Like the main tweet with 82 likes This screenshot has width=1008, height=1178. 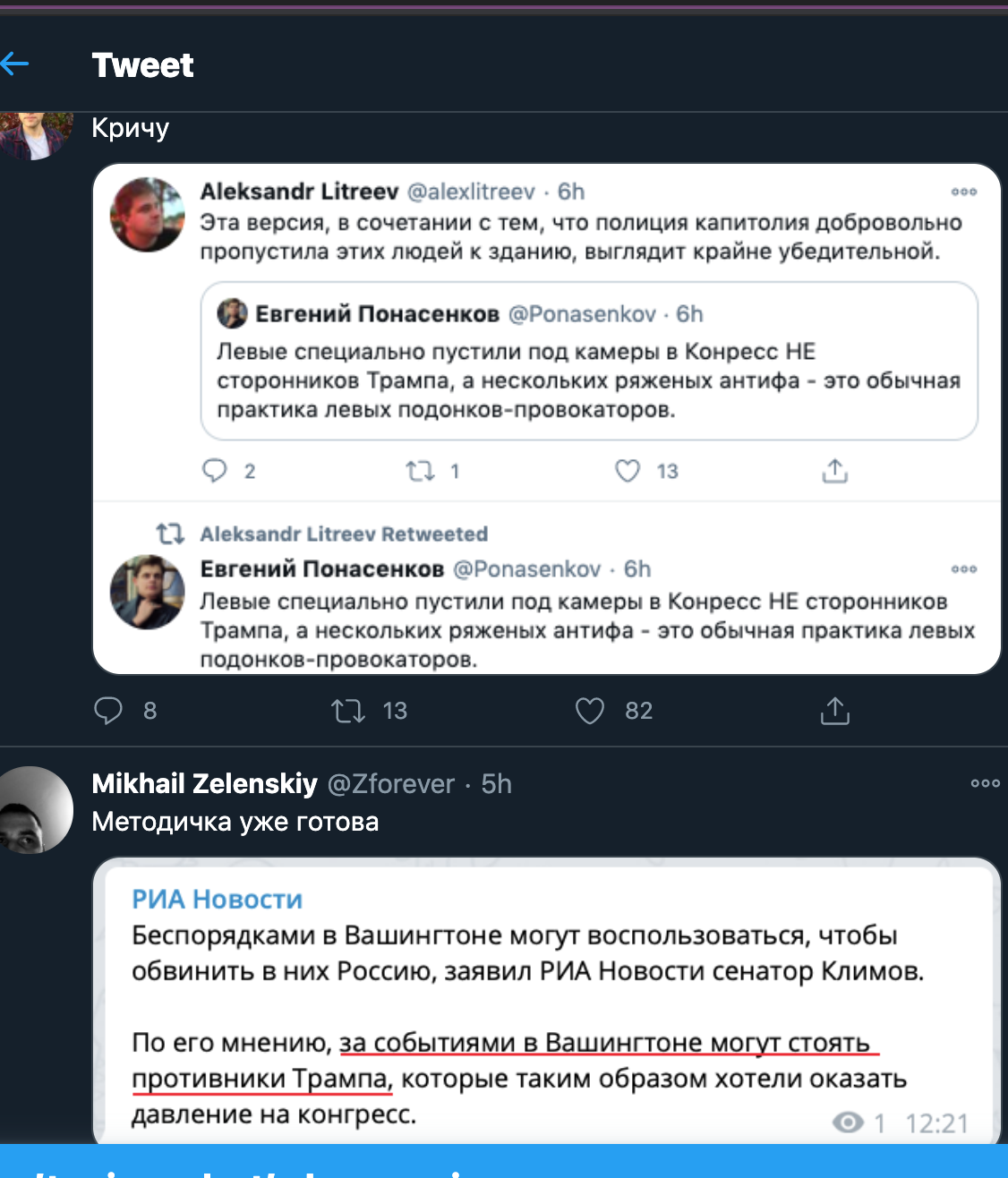[590, 711]
